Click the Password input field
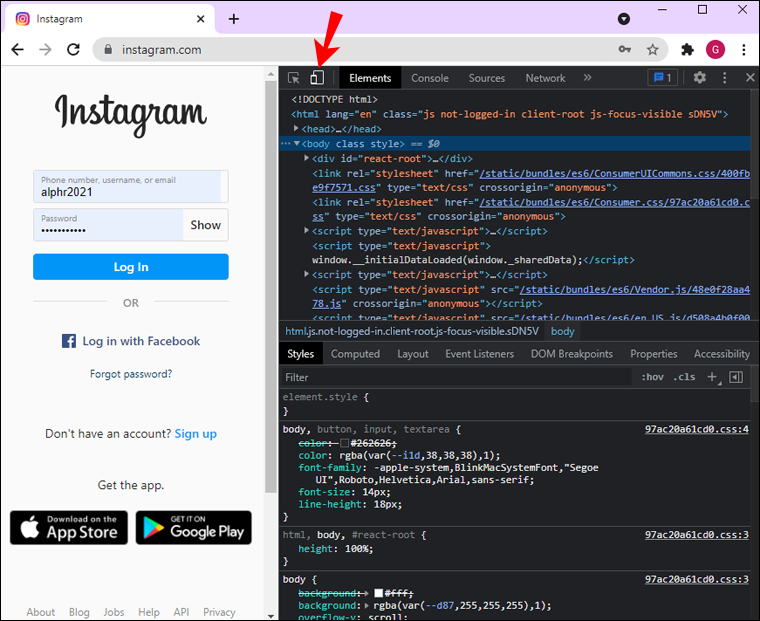The height and width of the screenshot is (621, 760). 108,225
